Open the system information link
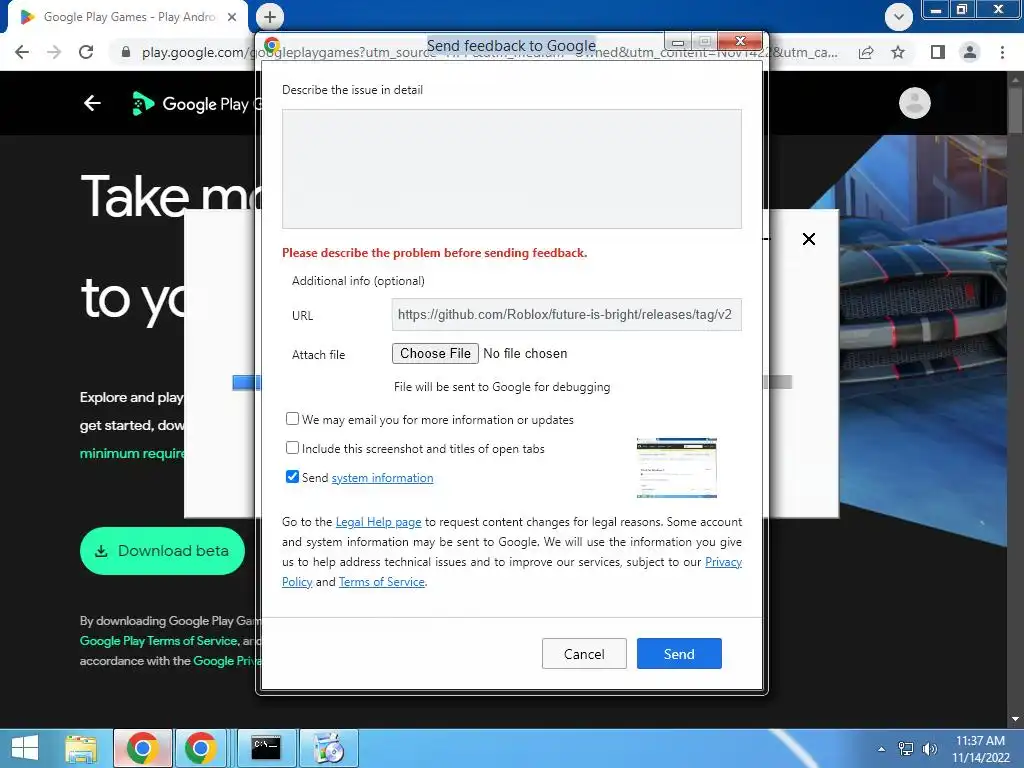Image resolution: width=1024 pixels, height=768 pixels. tap(382, 478)
